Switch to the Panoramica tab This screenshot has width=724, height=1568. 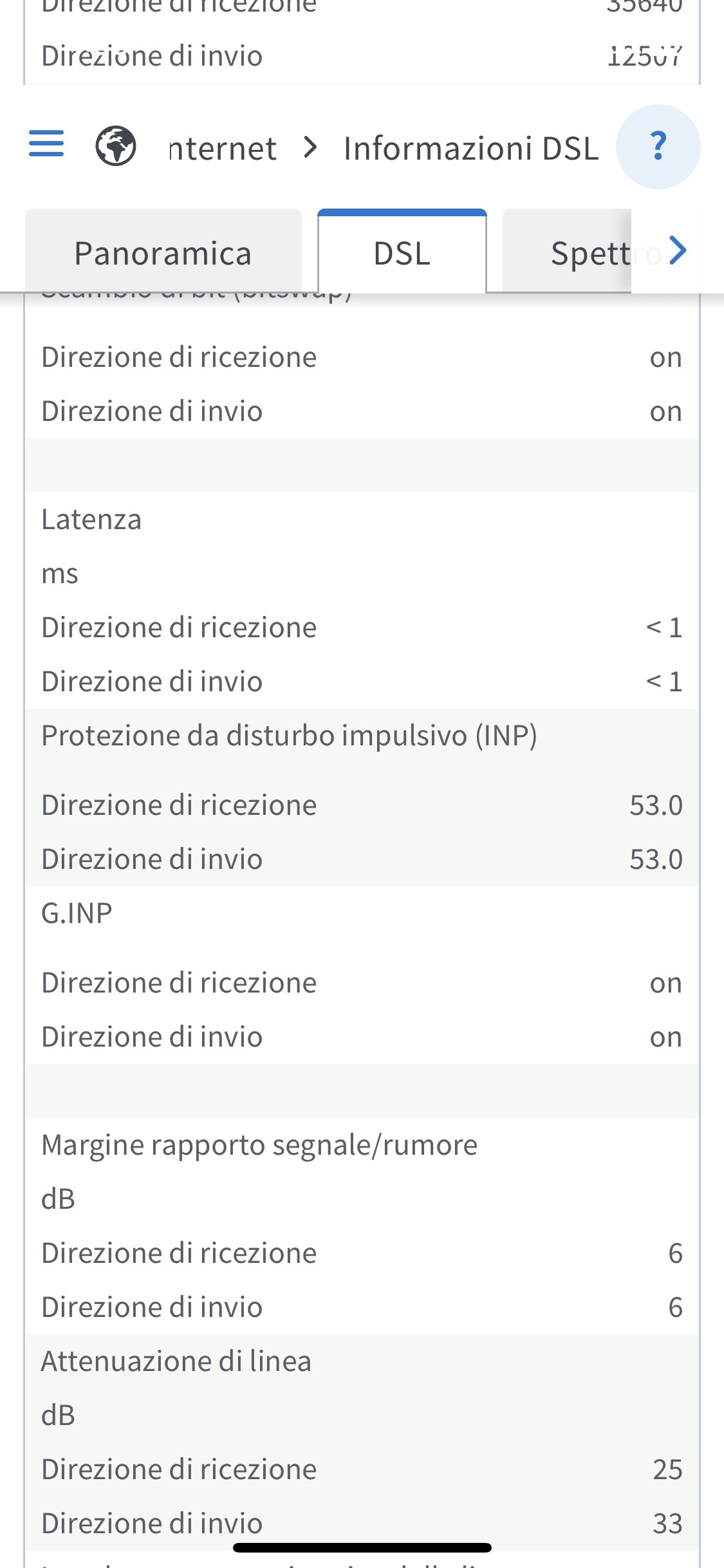coord(163,253)
